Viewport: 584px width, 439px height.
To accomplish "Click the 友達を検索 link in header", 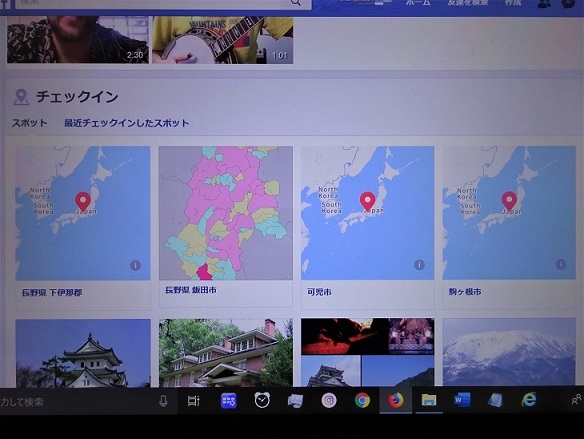I will click(468, 3).
